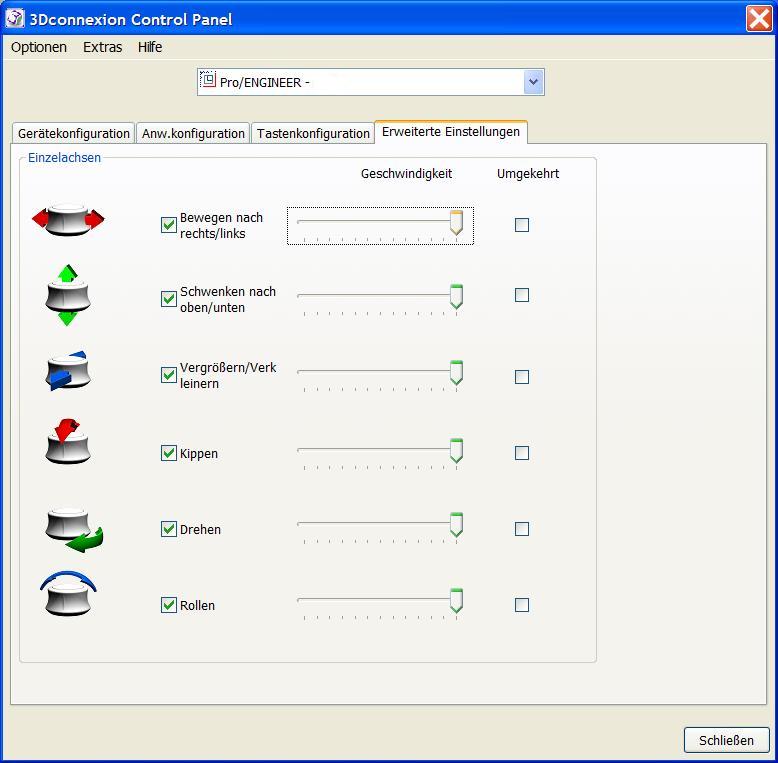
Task: Click the blue arc roll (Rollen) device icon
Action: [68, 593]
